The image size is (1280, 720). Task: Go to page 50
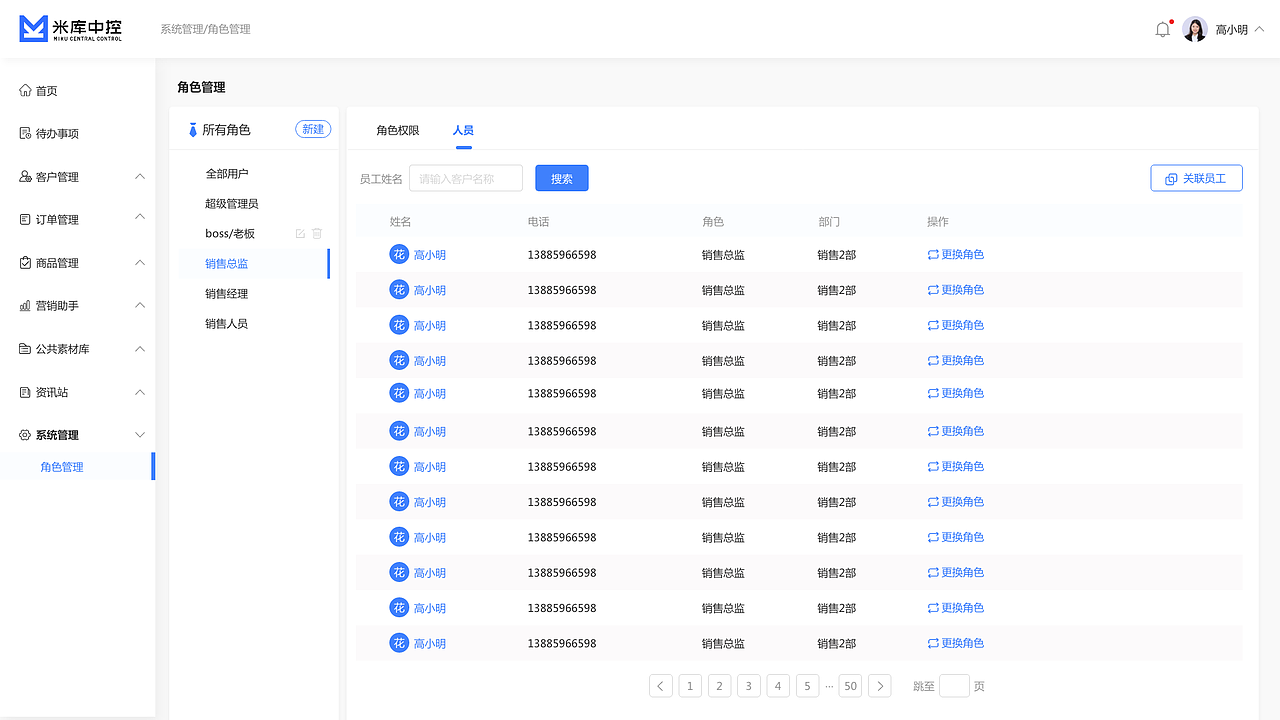(x=850, y=686)
